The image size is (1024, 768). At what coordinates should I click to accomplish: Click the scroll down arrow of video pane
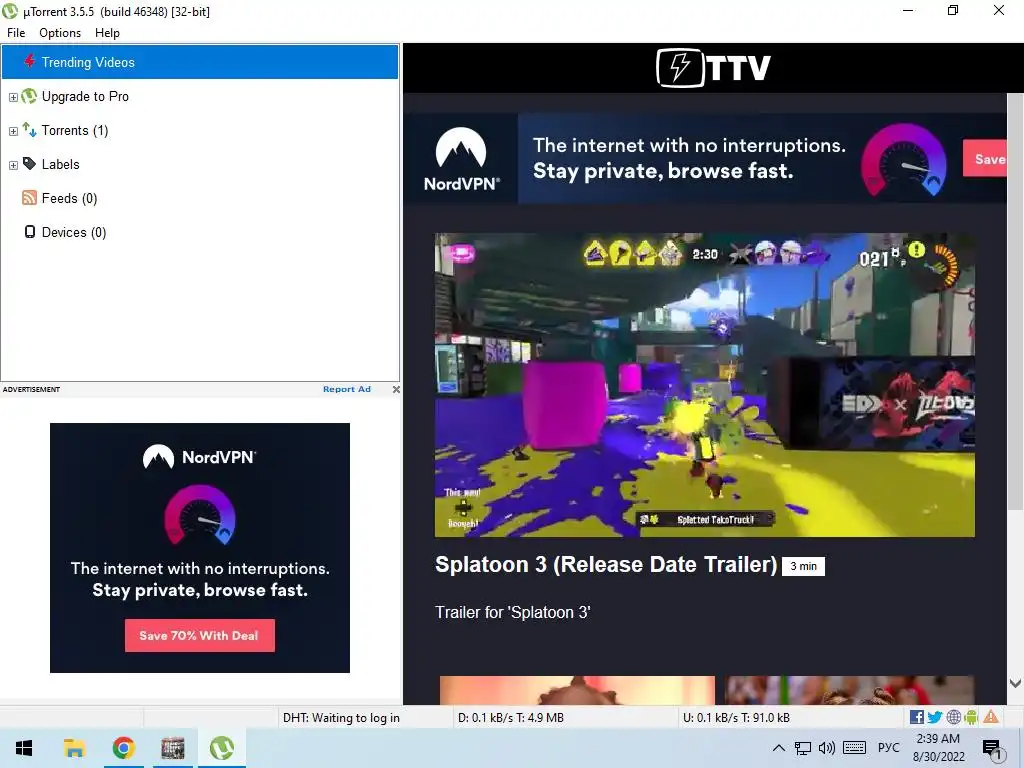(x=1015, y=684)
